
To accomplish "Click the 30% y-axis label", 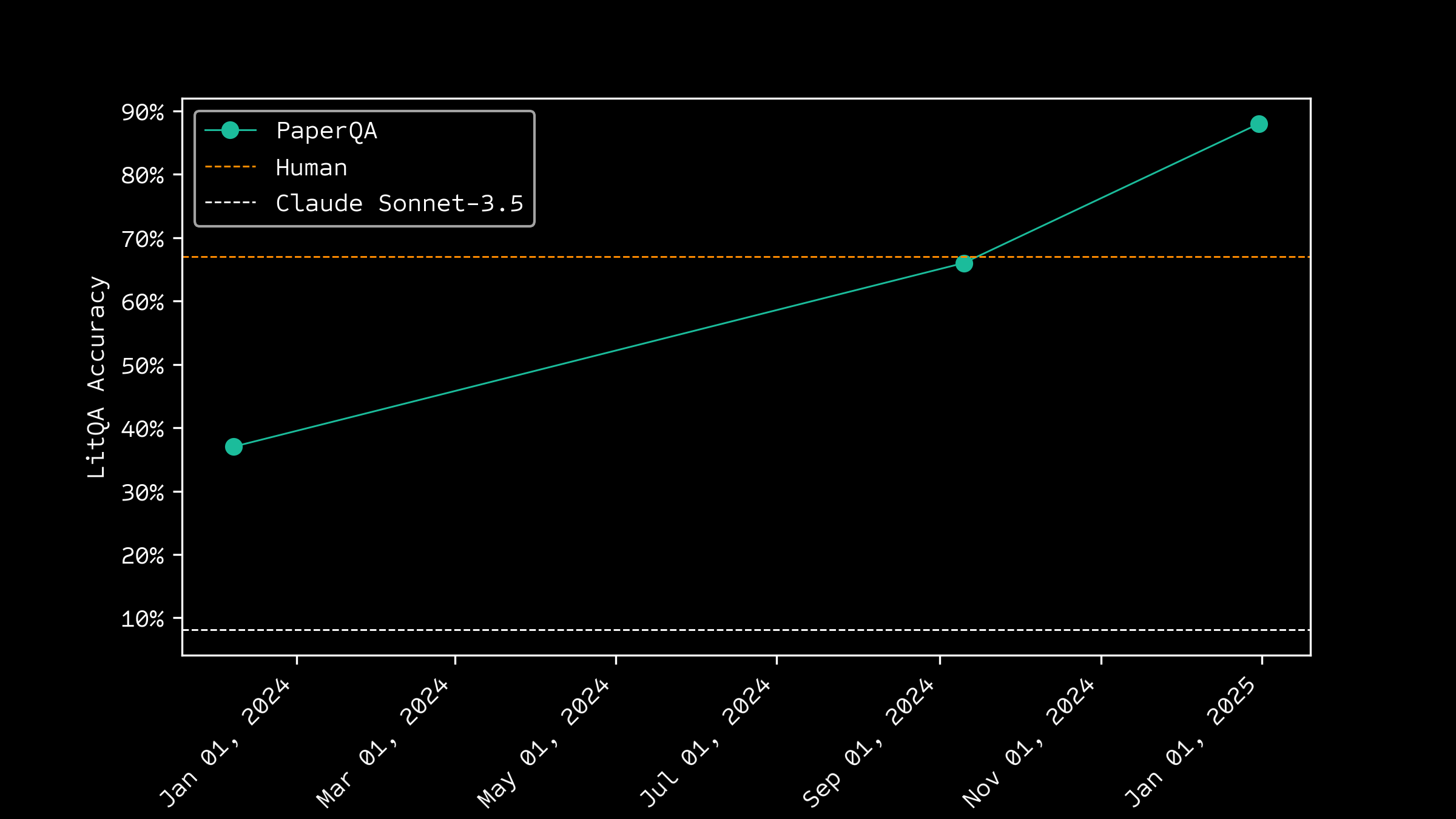I will 143,493.
